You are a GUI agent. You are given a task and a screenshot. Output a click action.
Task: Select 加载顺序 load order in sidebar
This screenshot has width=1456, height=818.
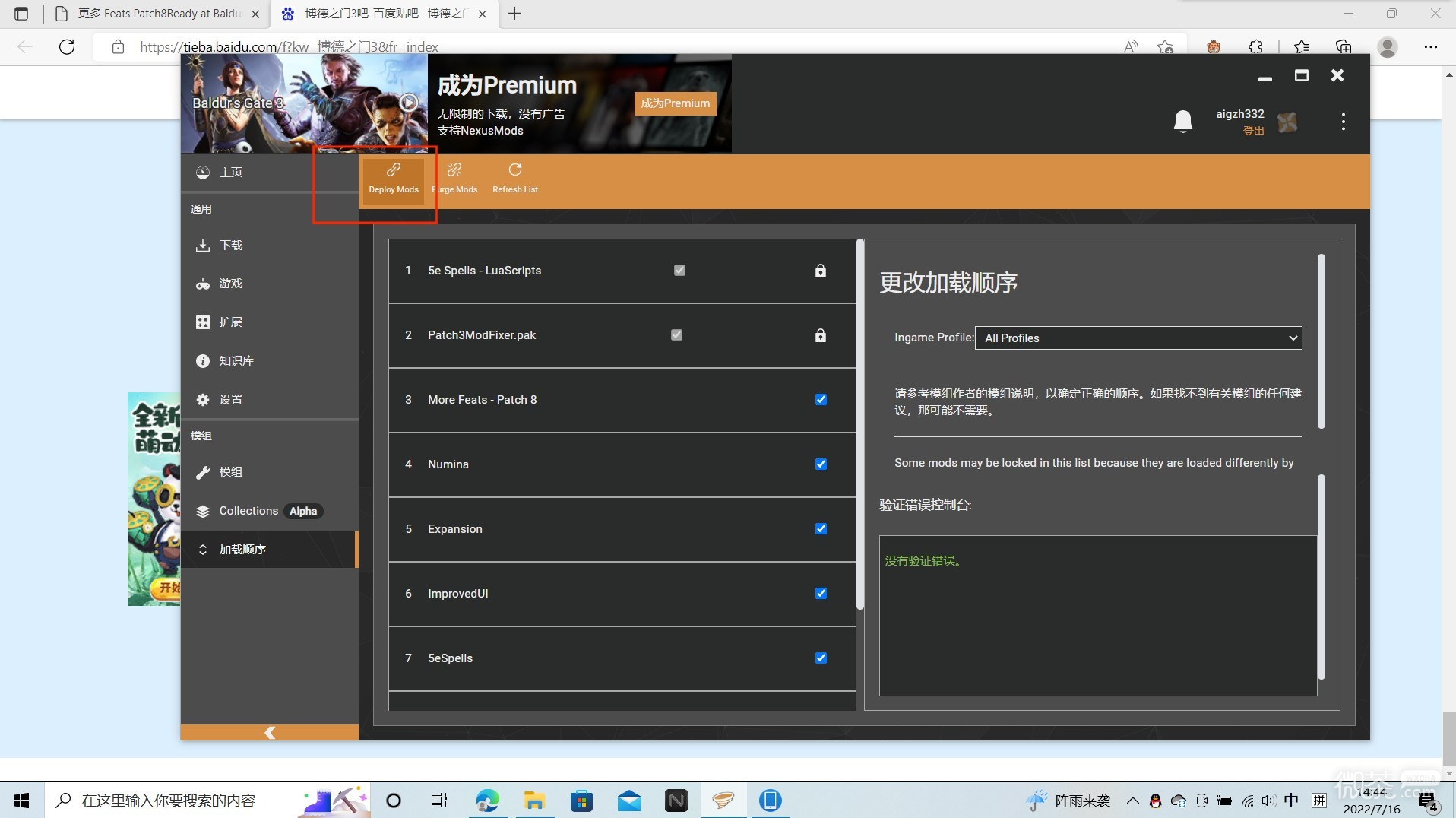(269, 550)
